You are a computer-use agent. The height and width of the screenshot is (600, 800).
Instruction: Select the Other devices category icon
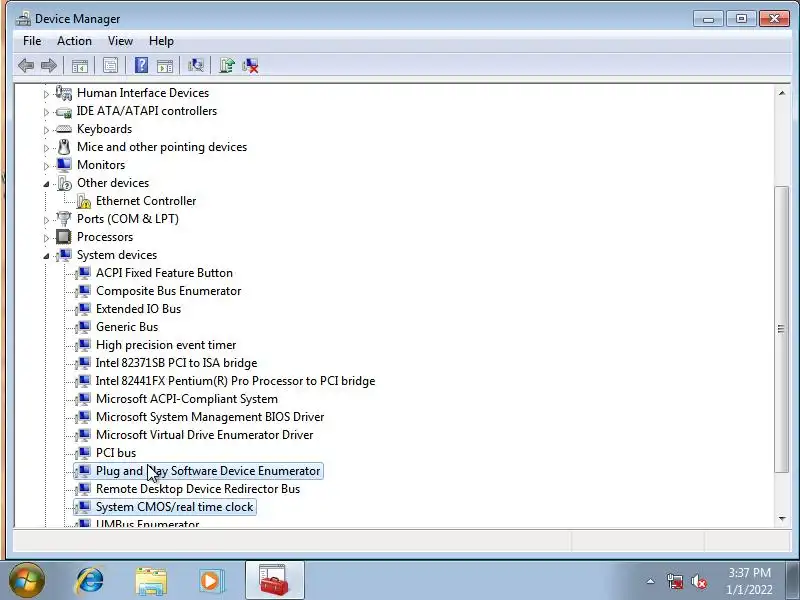tap(64, 183)
